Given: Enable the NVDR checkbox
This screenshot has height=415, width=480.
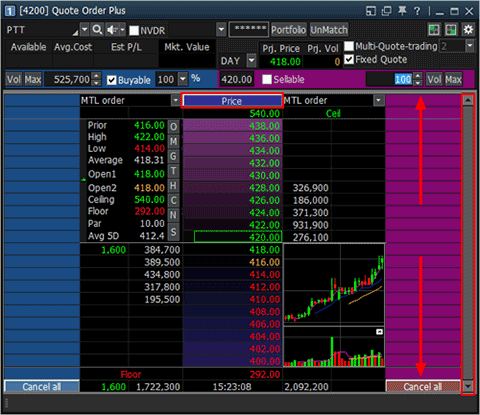Looking at the screenshot, I should tap(134, 31).
